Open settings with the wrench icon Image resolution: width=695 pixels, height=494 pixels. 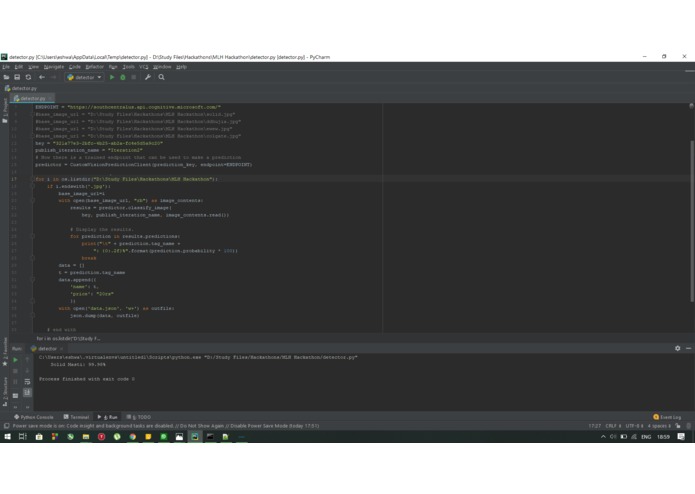148,78
